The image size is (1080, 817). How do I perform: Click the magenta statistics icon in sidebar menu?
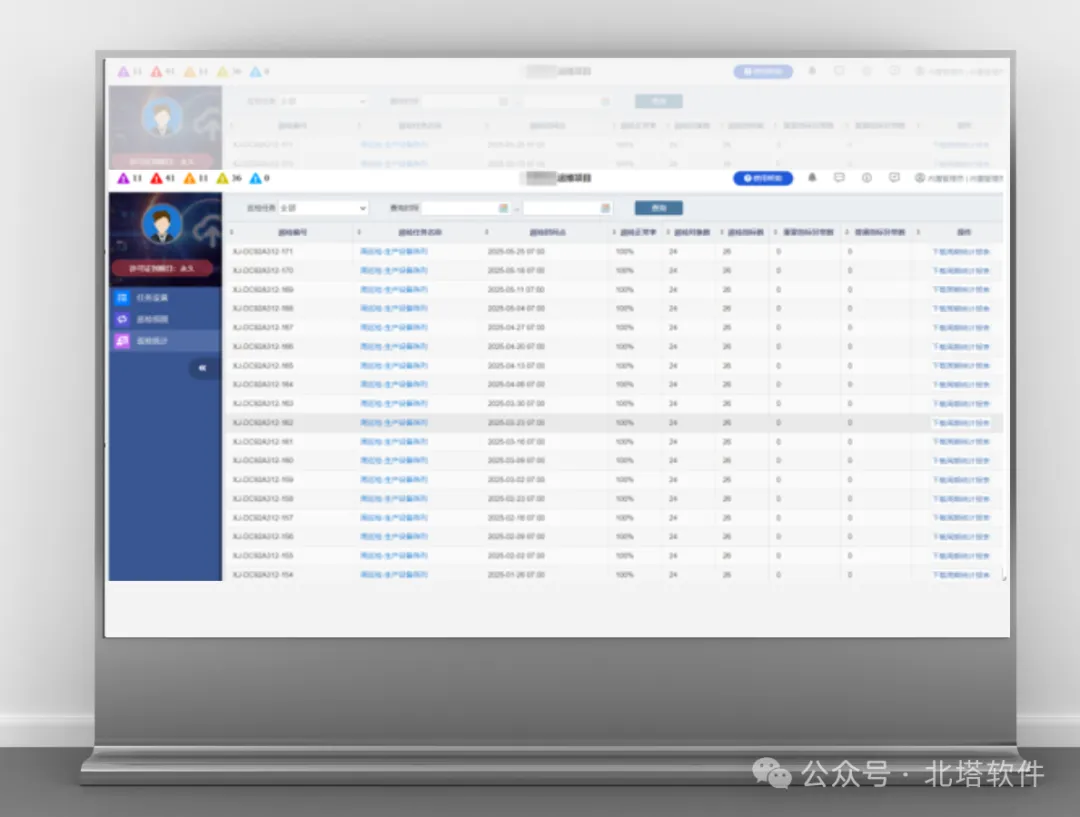(122, 340)
